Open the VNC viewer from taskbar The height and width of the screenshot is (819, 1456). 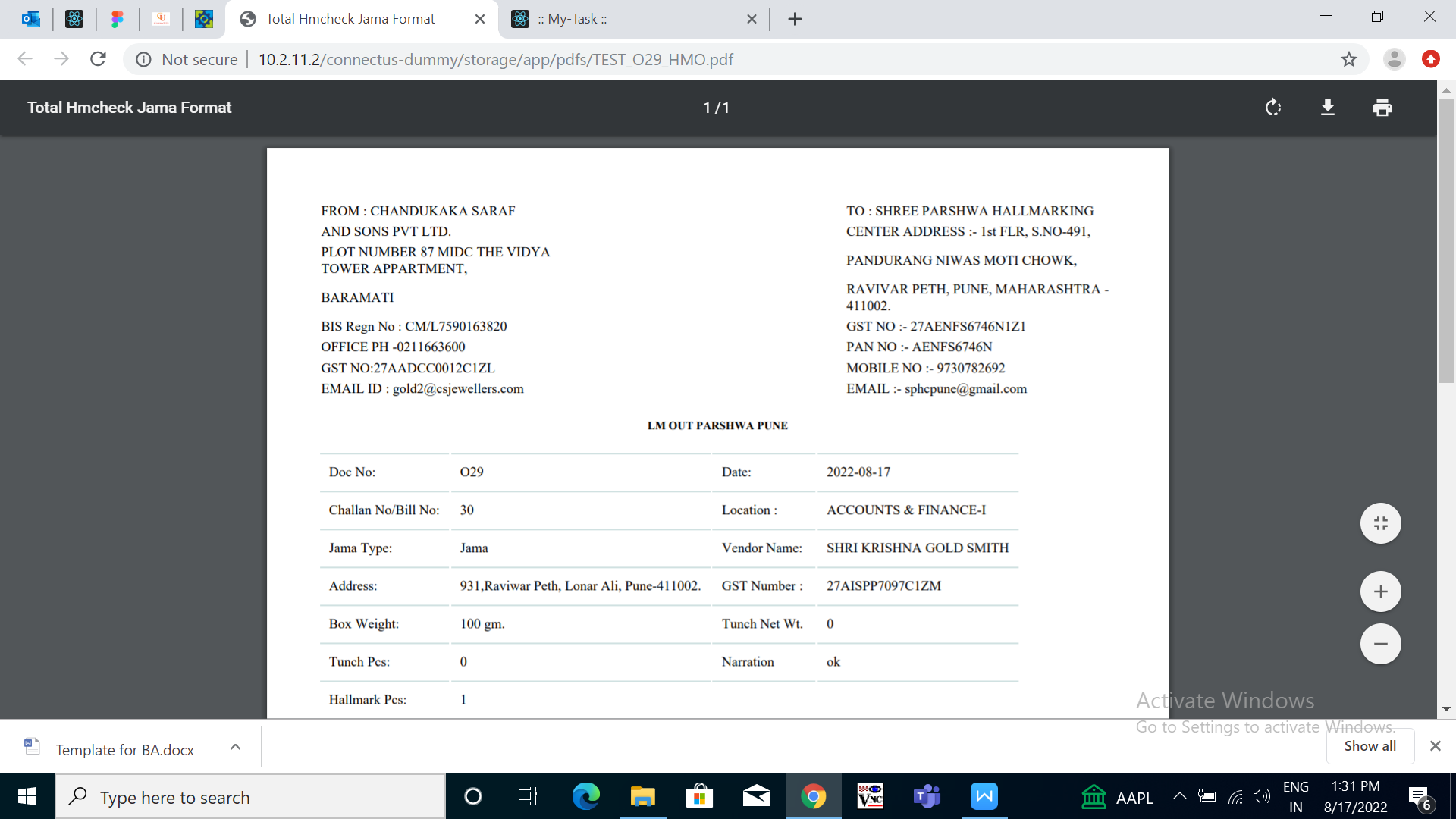[x=870, y=796]
